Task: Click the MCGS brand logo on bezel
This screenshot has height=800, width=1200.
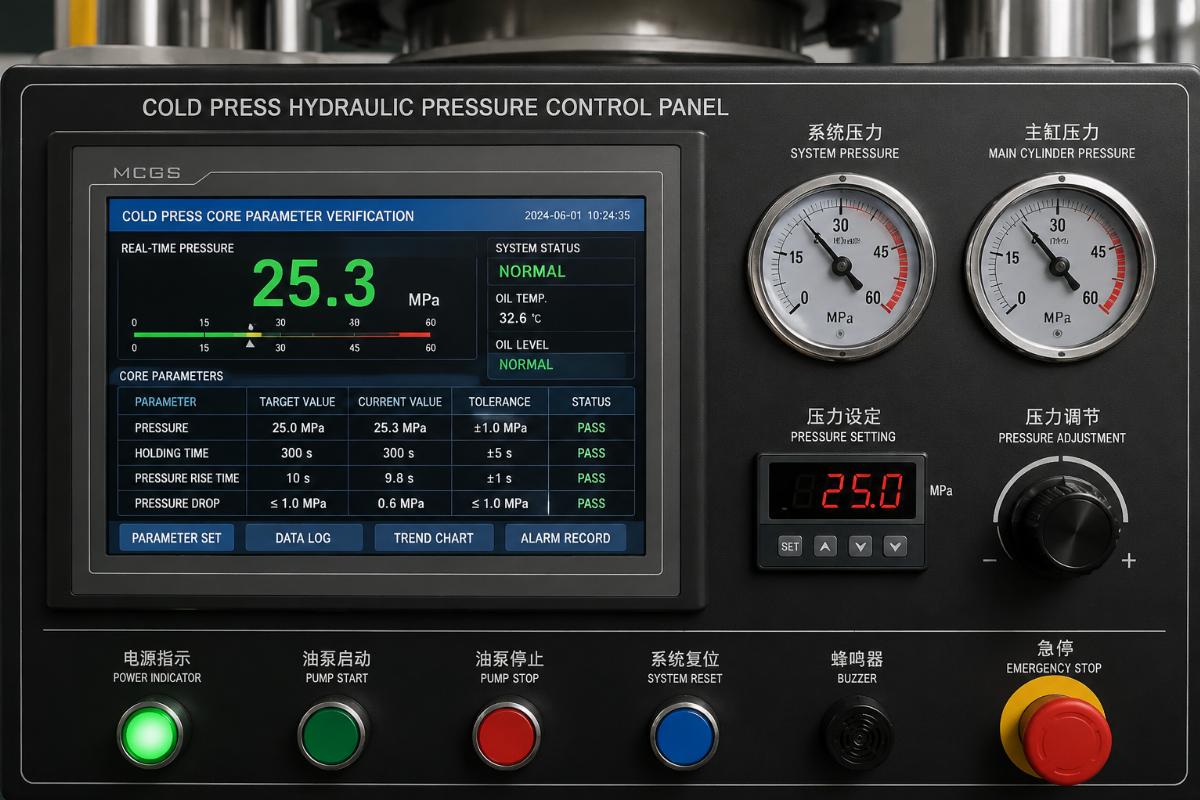Action: click(x=147, y=173)
